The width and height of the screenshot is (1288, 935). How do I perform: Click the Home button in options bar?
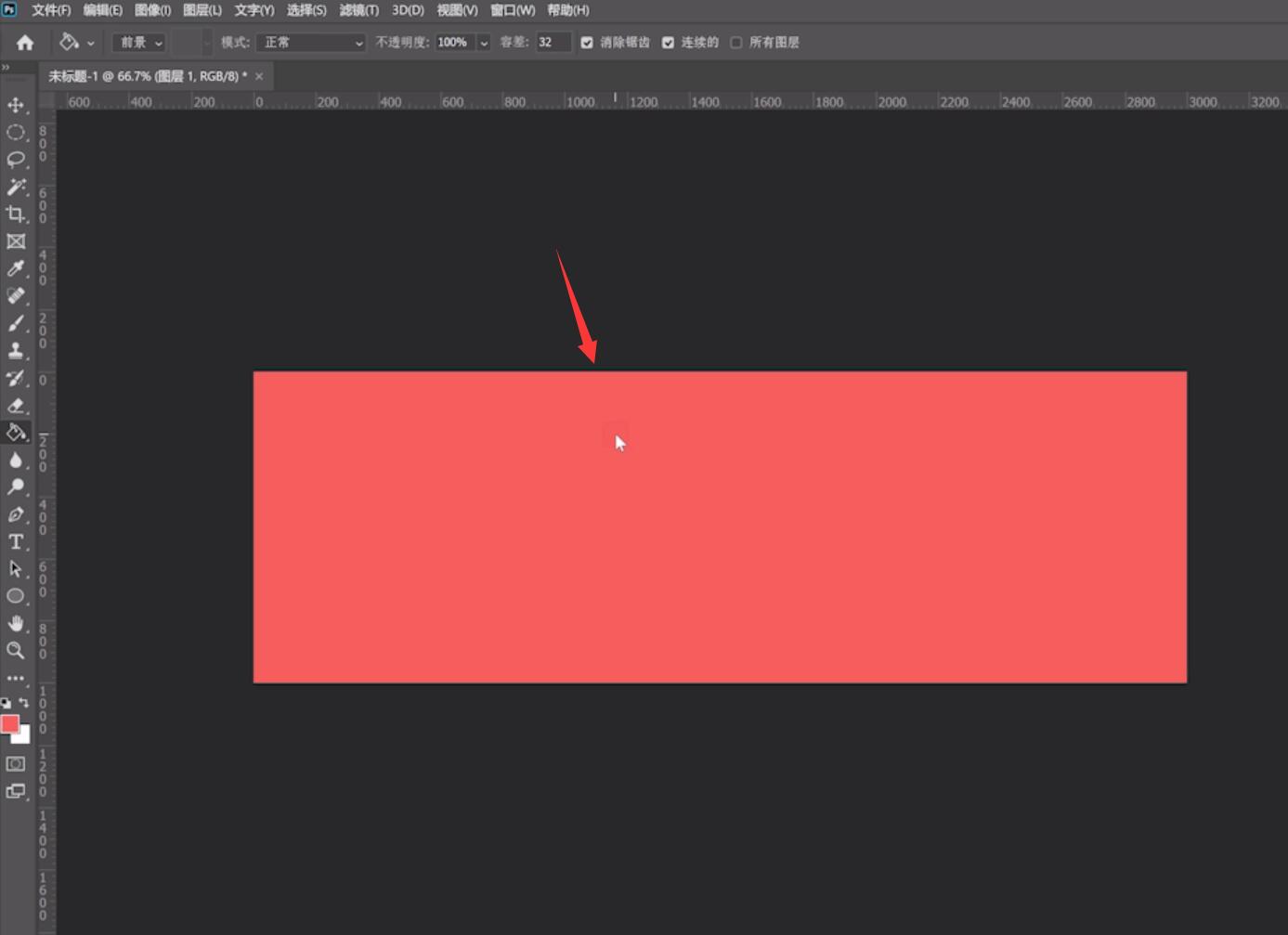pos(25,43)
